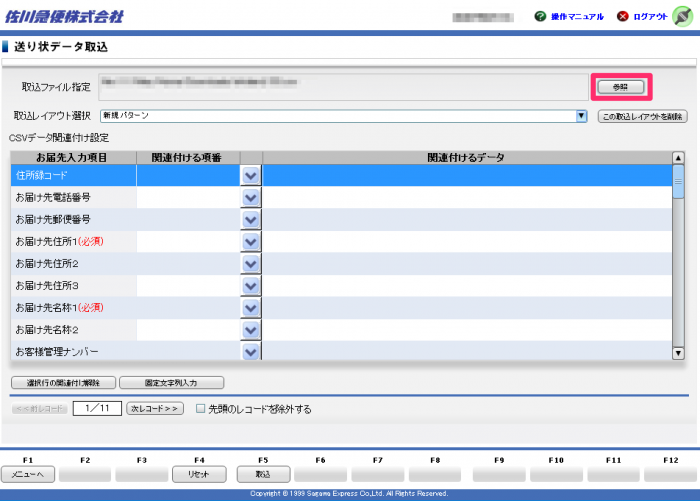Image resolution: width=700 pixels, height=501 pixels.
Task: Click the disabled <<前レコード button
Action: tap(40, 409)
